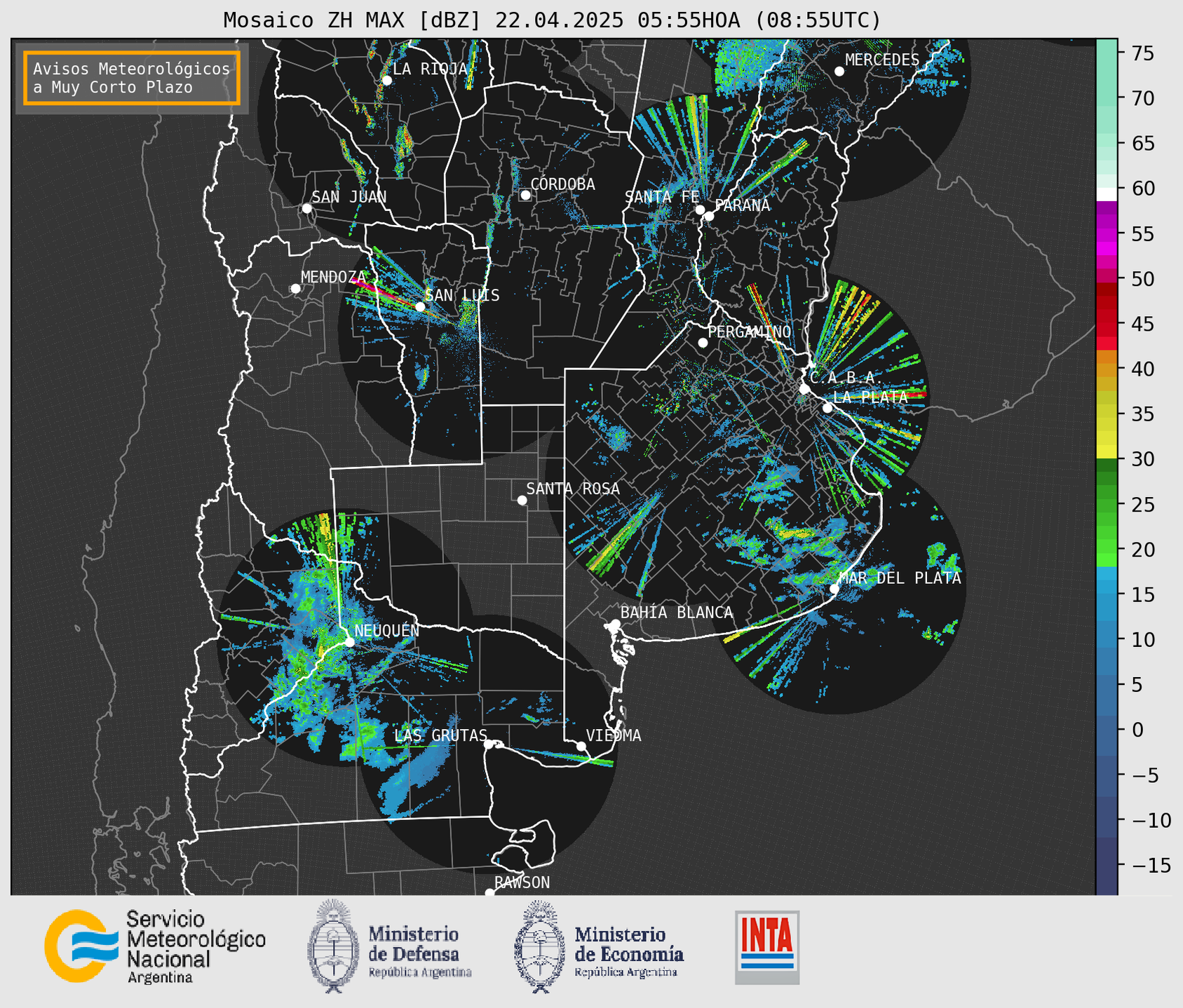Image resolution: width=1183 pixels, height=1008 pixels.
Task: Select the LAS GRUTAS city marker
Action: (x=489, y=744)
